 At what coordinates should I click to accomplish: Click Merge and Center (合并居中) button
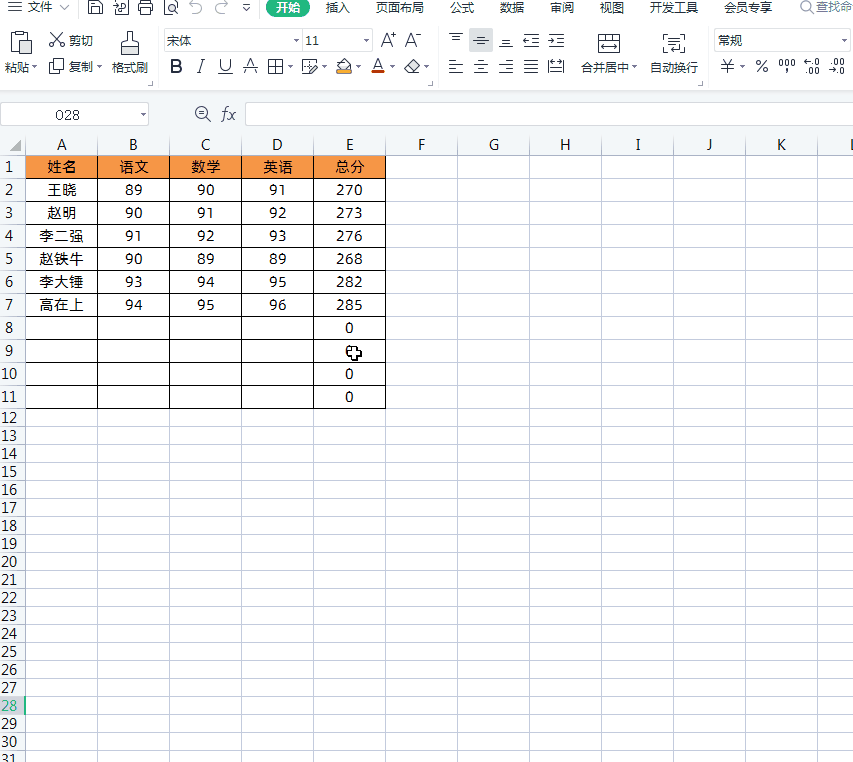click(608, 53)
